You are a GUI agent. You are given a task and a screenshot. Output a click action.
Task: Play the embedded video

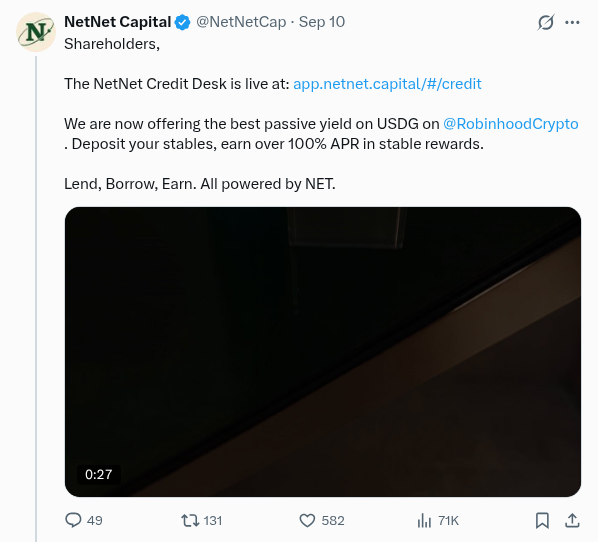(323, 352)
